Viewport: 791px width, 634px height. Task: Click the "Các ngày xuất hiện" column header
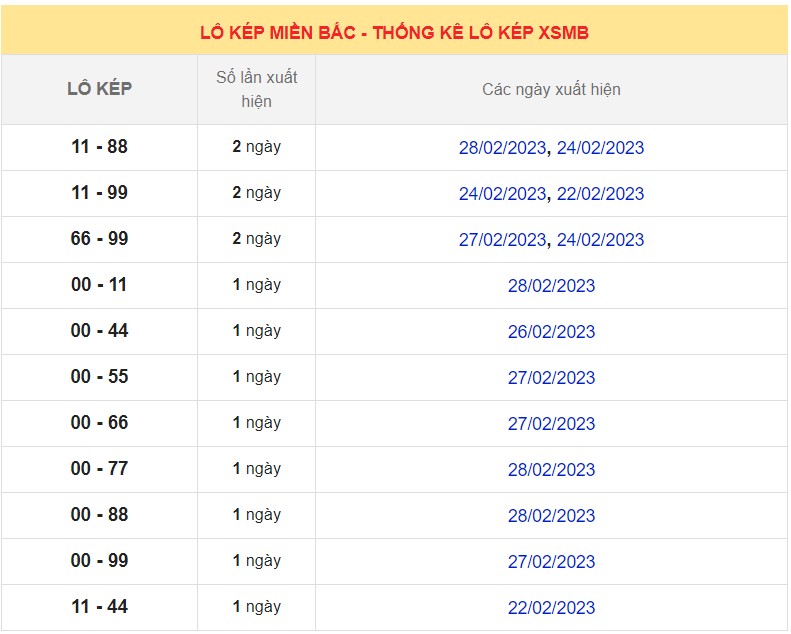tap(551, 90)
